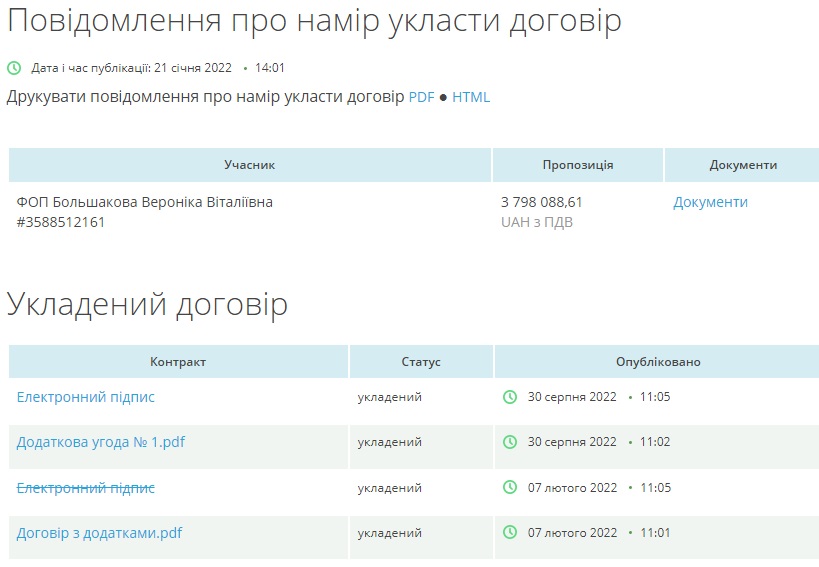Click the clock icon beside publication date
Screen dimensions: 819x567
tap(14, 68)
